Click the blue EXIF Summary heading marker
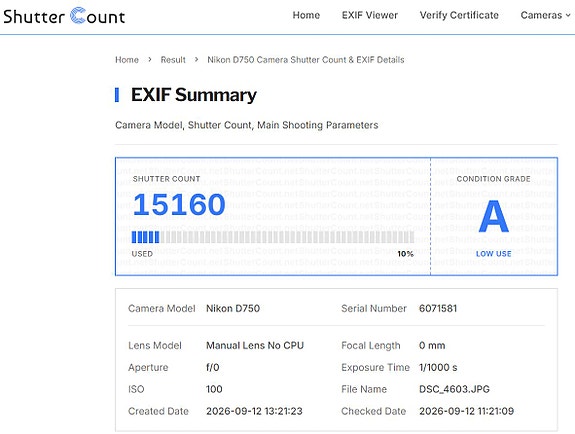 [117, 95]
